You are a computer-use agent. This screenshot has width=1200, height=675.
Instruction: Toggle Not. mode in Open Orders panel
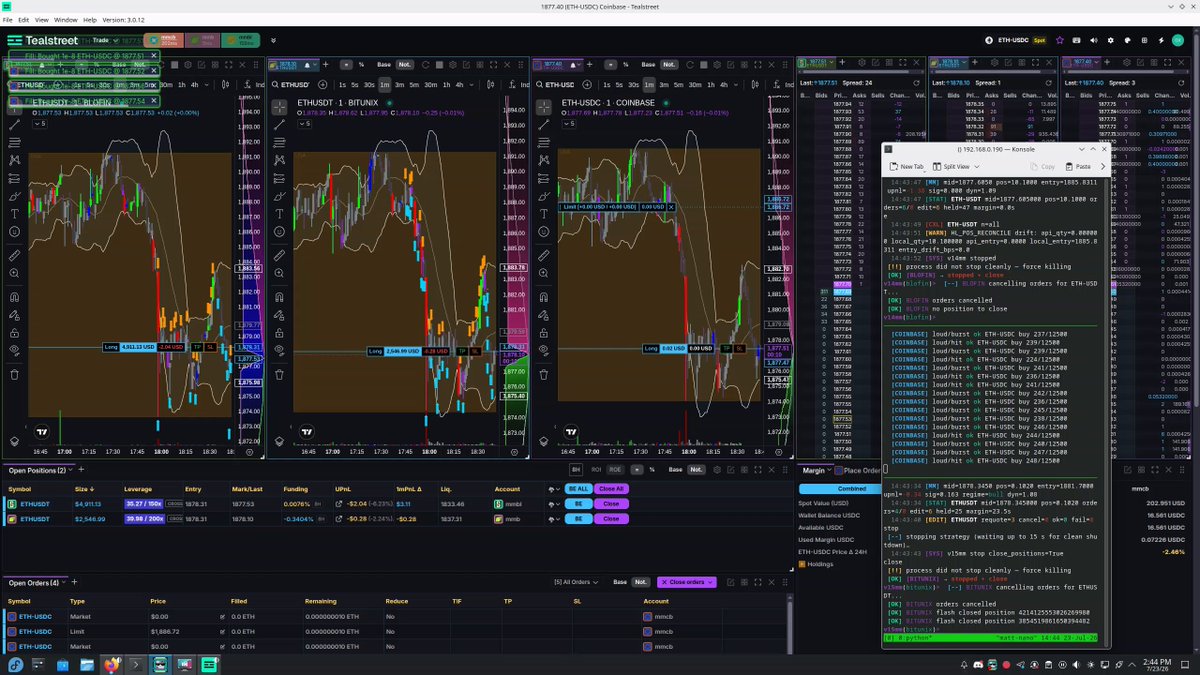tap(642, 582)
